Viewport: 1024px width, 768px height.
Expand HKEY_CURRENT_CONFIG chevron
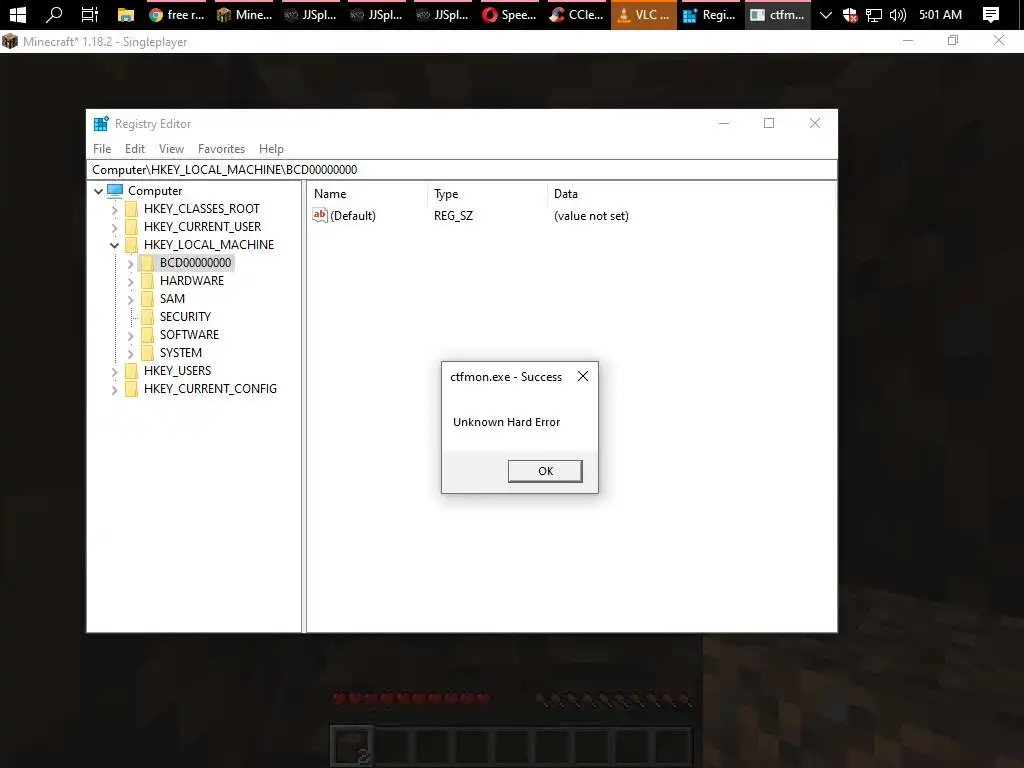114,390
